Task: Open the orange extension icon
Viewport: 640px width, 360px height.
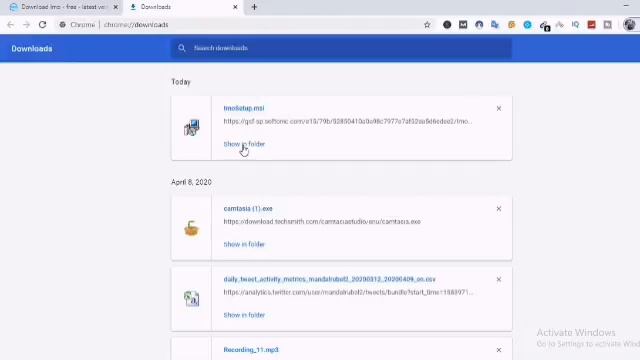Action: pos(511,25)
